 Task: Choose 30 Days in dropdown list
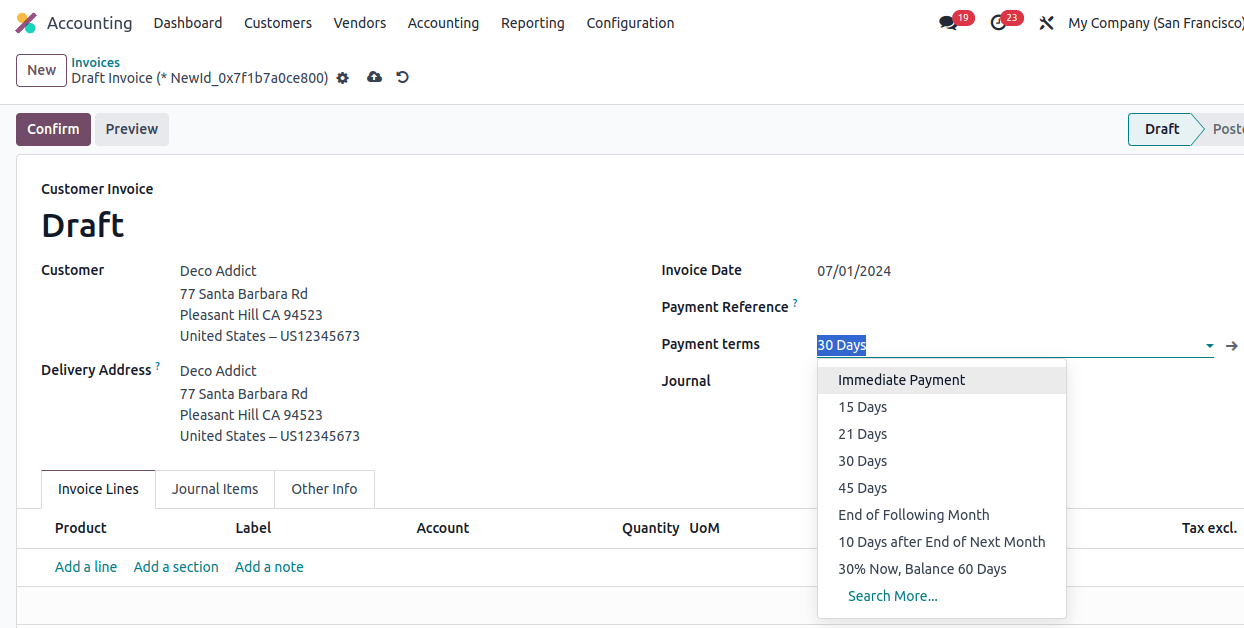[x=942, y=461]
